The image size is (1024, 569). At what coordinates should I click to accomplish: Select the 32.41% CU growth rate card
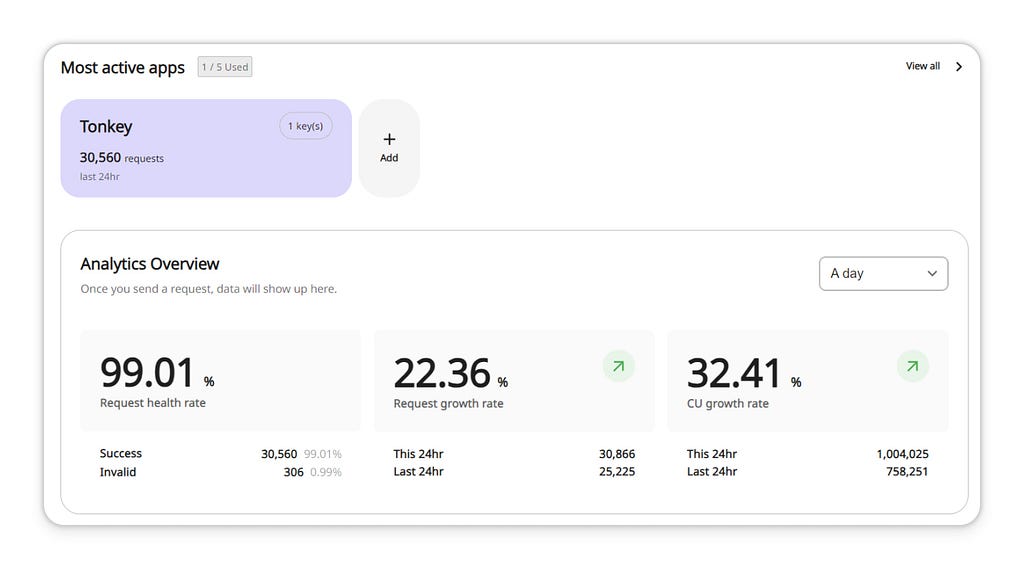(808, 380)
